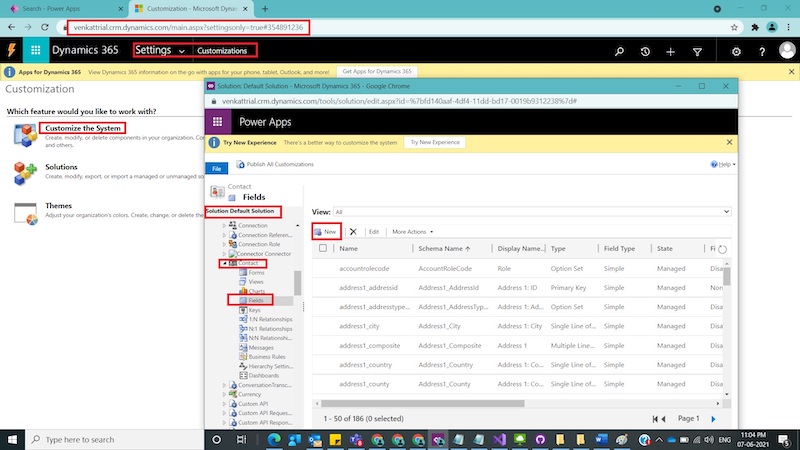800x450 pixels.
Task: Click the browser address bar URL
Action: pos(188,28)
